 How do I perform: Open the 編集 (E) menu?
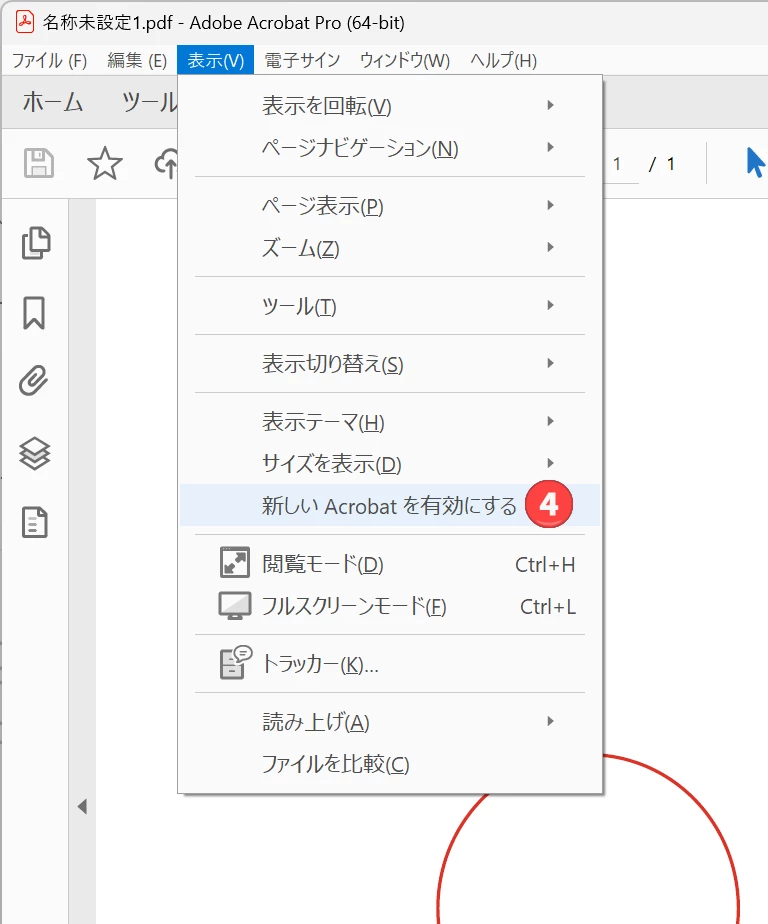[137, 60]
